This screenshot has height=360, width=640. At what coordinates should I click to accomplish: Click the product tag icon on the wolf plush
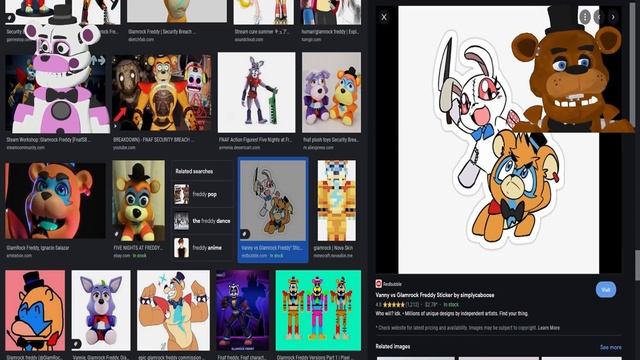[76, 344]
